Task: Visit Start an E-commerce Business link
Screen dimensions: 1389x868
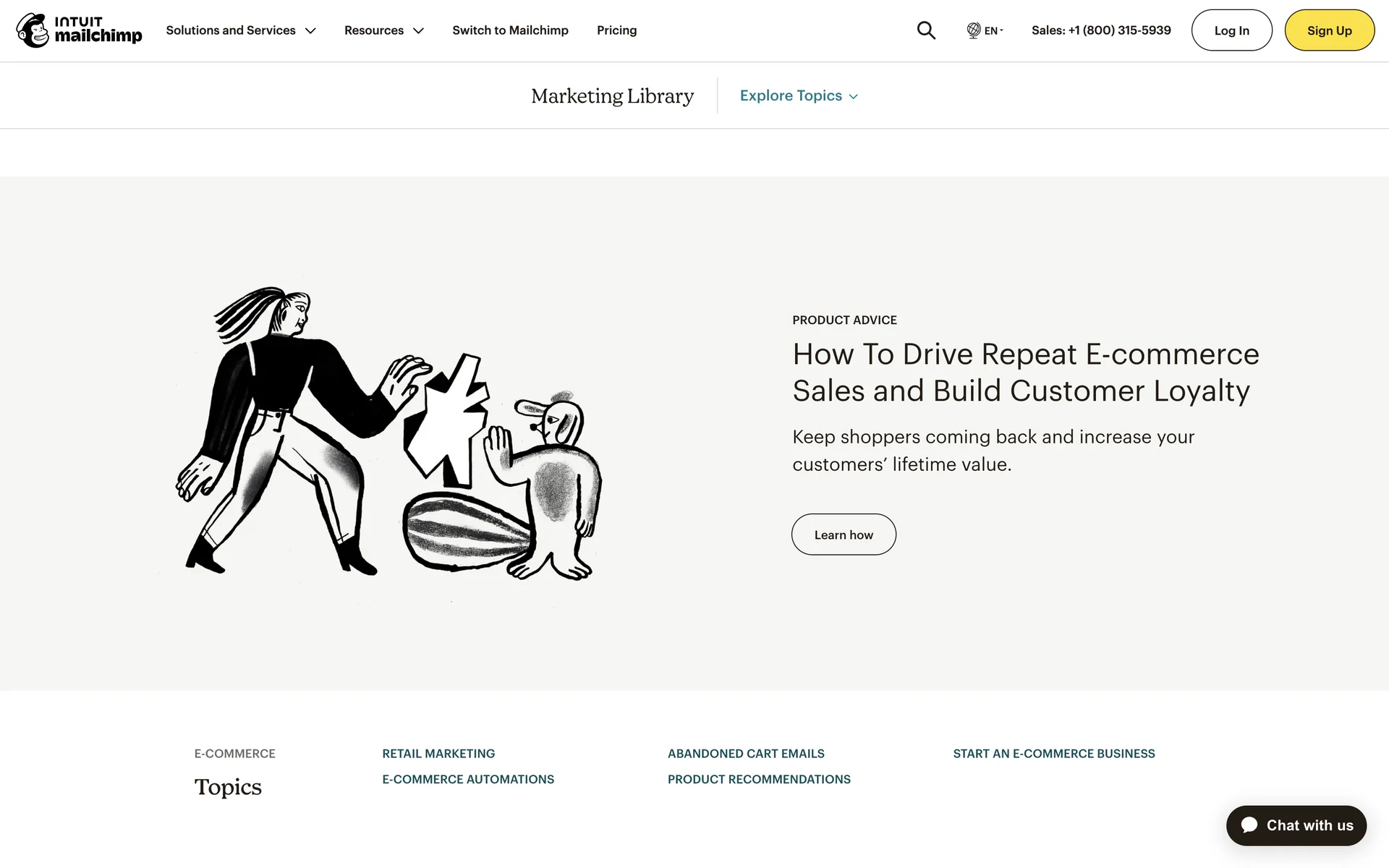Action: pos(1054,754)
